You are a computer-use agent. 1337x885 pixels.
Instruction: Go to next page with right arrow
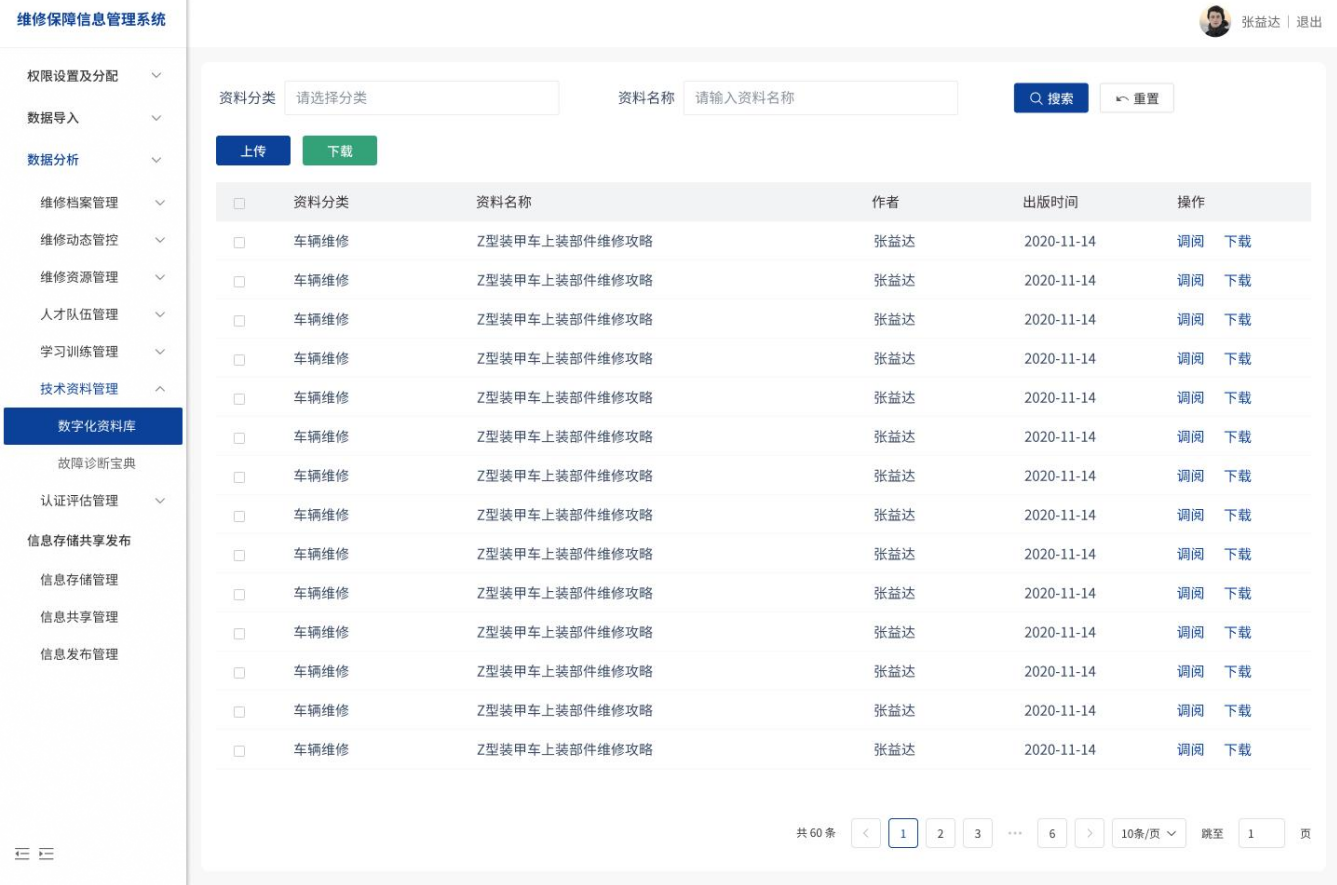click(1090, 833)
